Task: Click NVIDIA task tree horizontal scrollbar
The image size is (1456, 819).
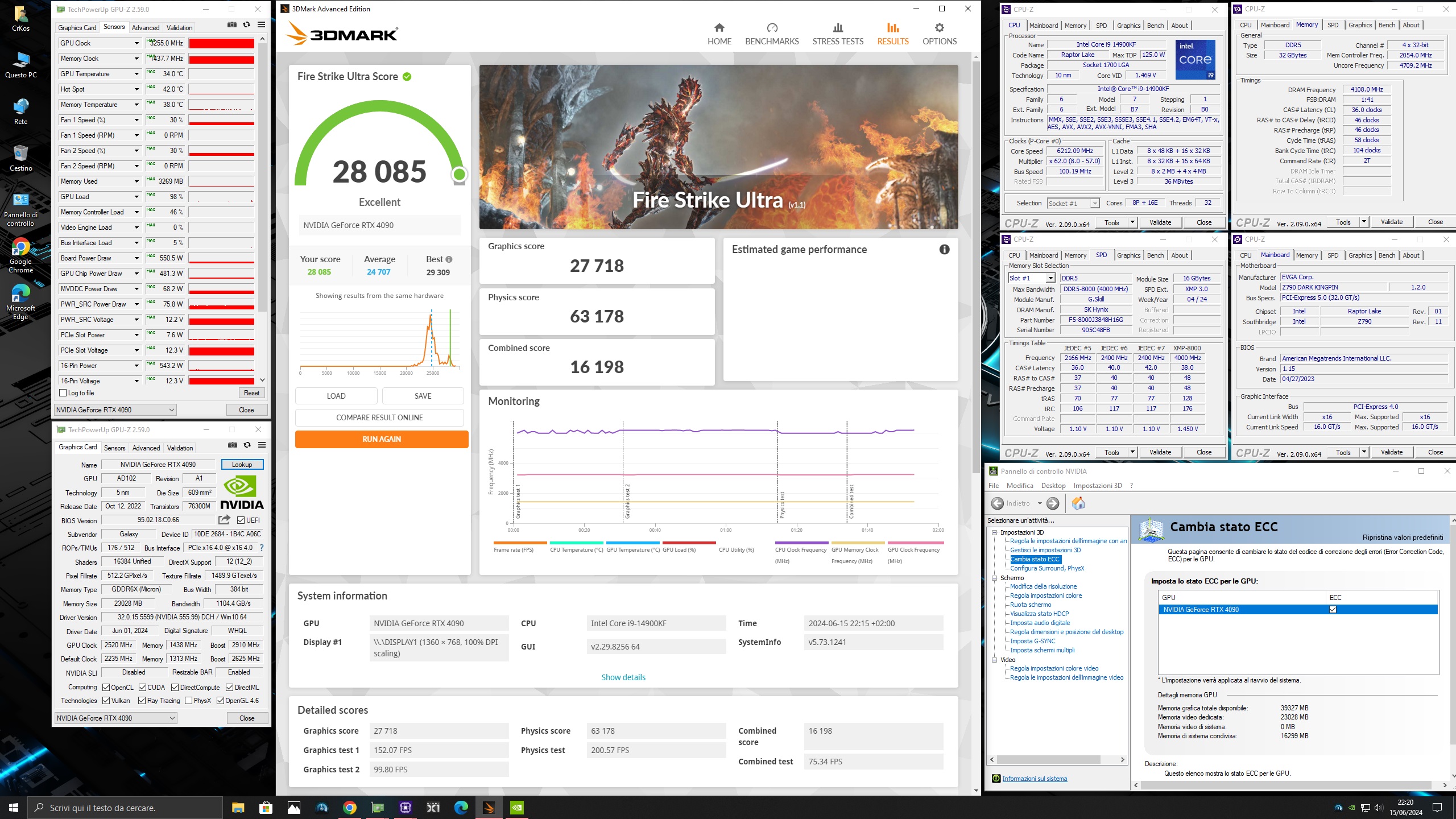Action: click(x=1048, y=760)
